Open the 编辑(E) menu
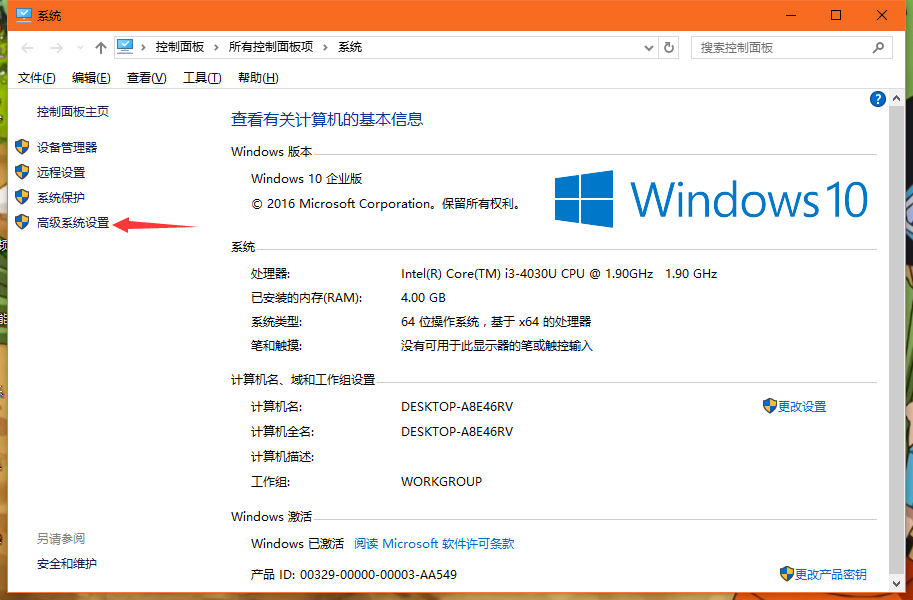The height and width of the screenshot is (600, 913). [91, 78]
